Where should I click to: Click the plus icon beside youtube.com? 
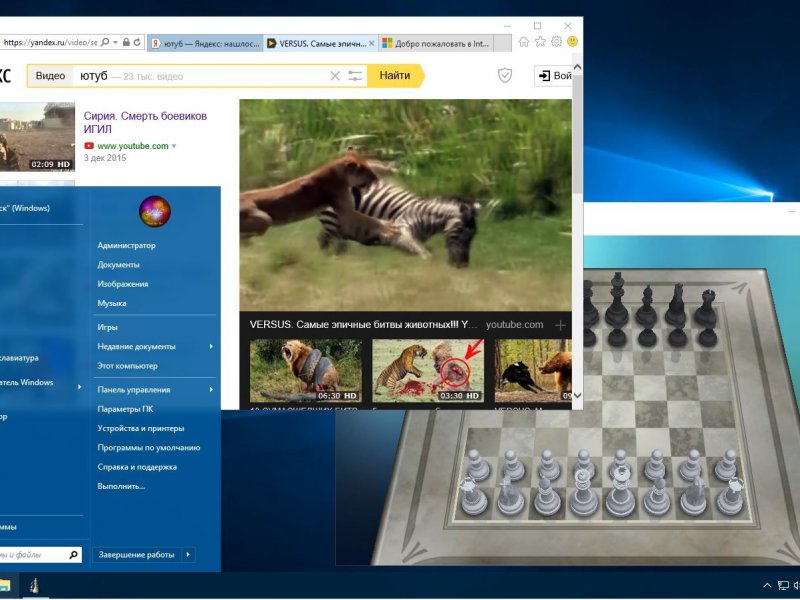[x=560, y=325]
